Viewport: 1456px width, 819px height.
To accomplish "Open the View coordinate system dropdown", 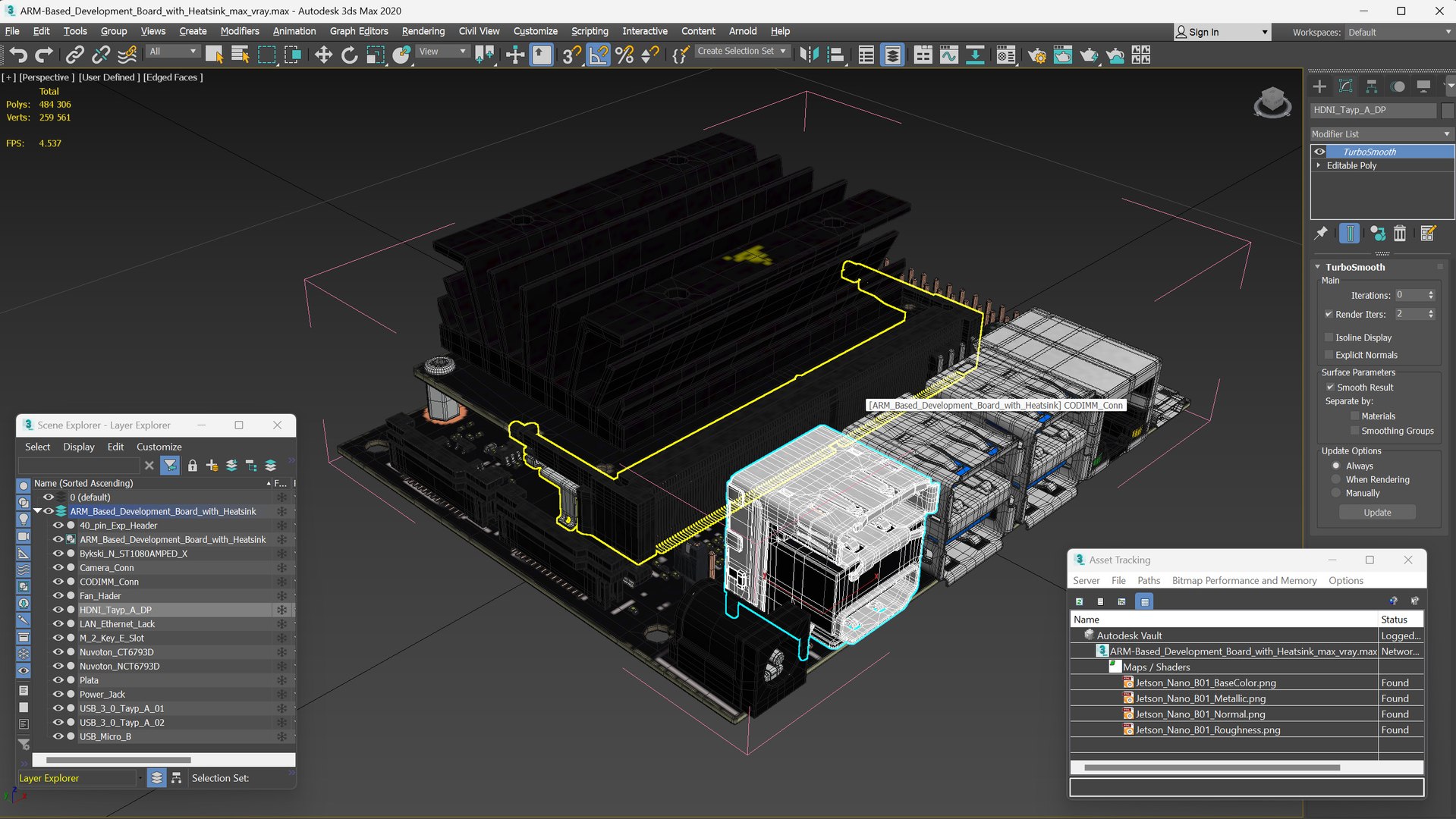I will 442,52.
